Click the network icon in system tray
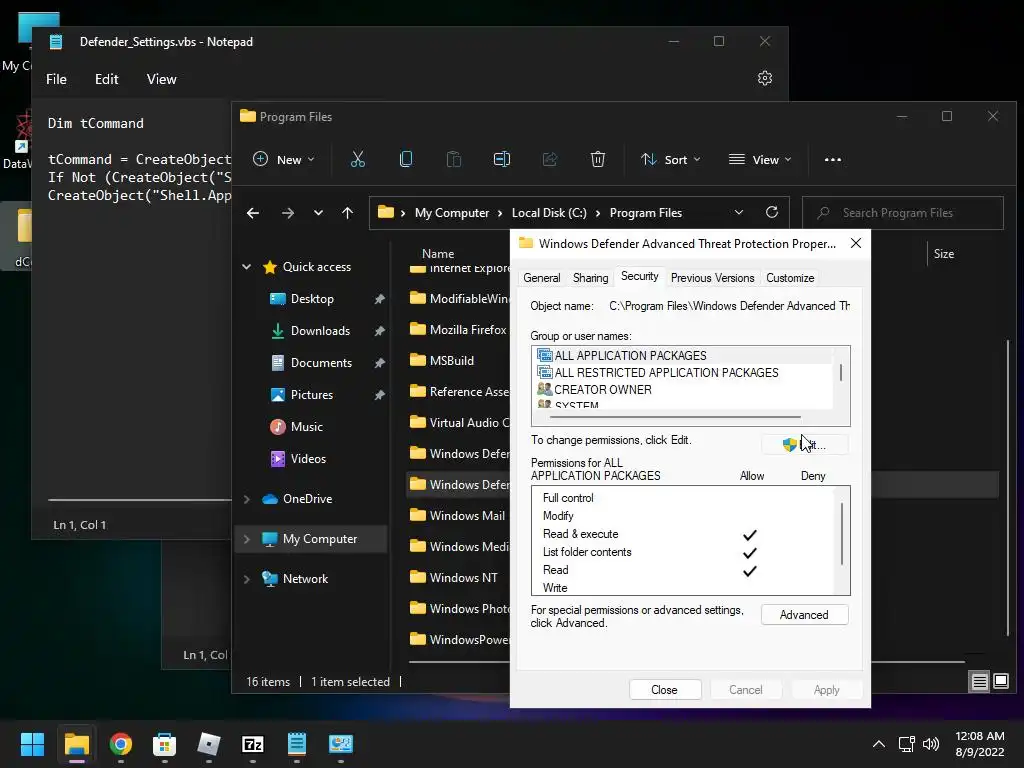Viewport: 1024px width, 768px height. coord(906,744)
